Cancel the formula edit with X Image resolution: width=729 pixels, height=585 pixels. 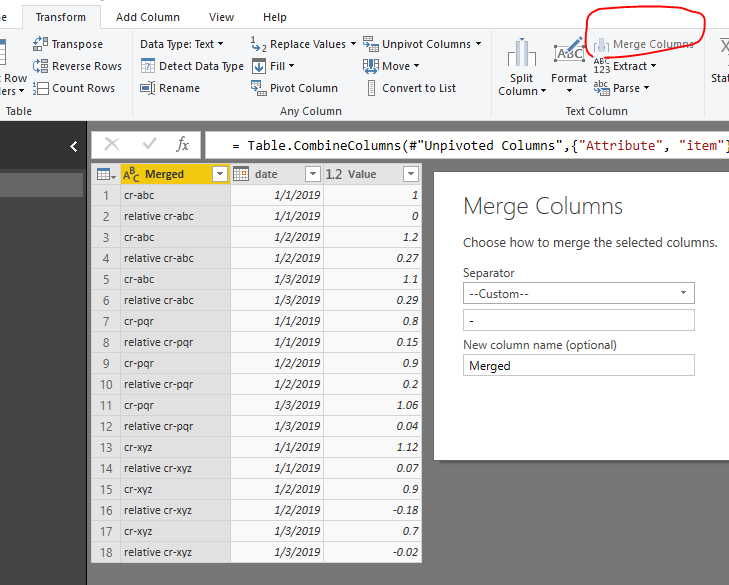tap(112, 145)
